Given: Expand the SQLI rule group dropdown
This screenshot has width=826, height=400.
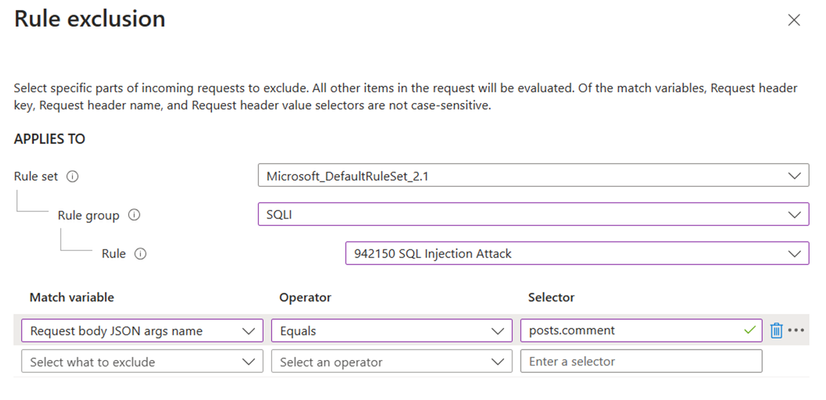Looking at the screenshot, I should (534, 214).
